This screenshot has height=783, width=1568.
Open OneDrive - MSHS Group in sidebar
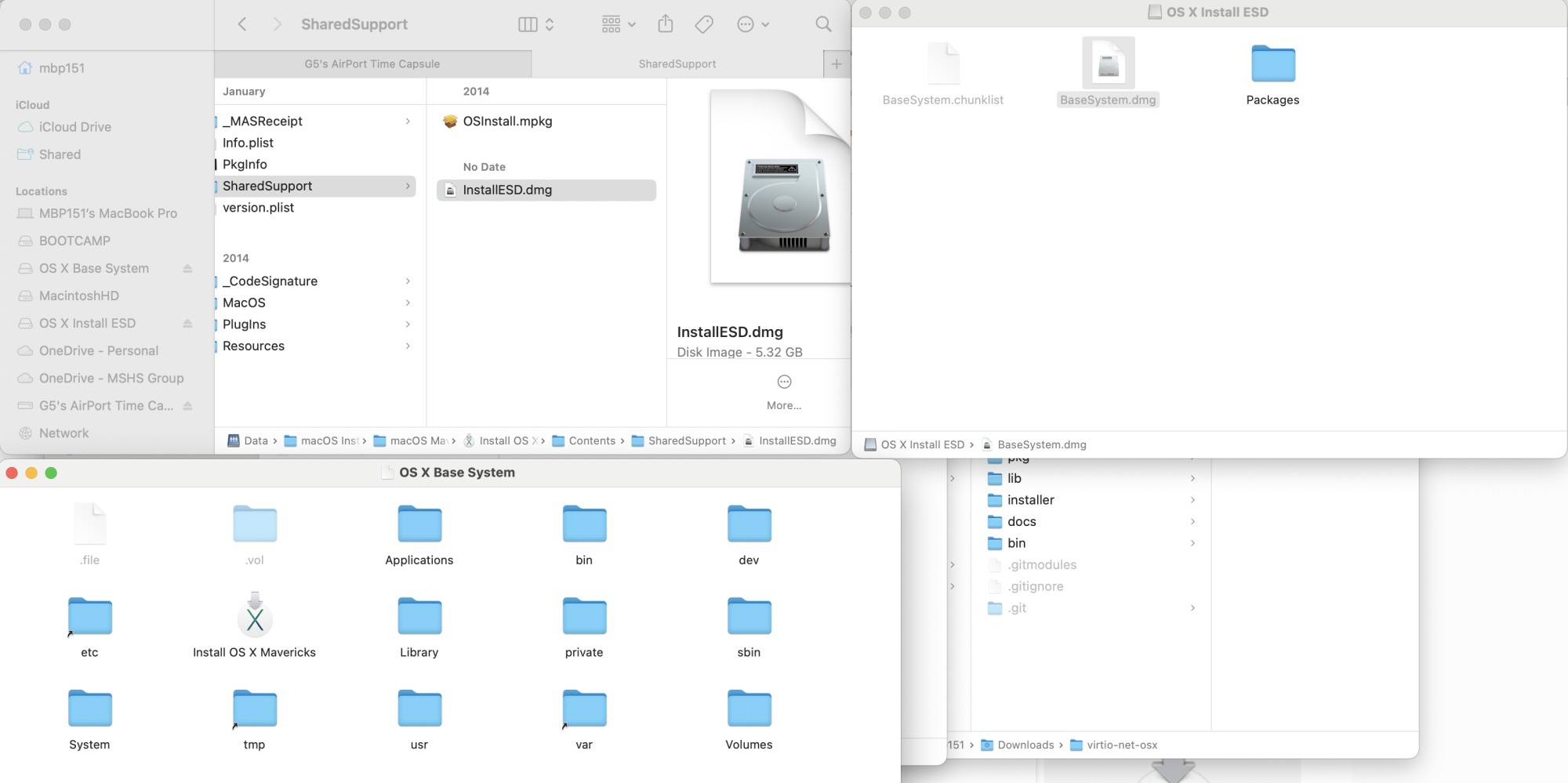[100, 378]
